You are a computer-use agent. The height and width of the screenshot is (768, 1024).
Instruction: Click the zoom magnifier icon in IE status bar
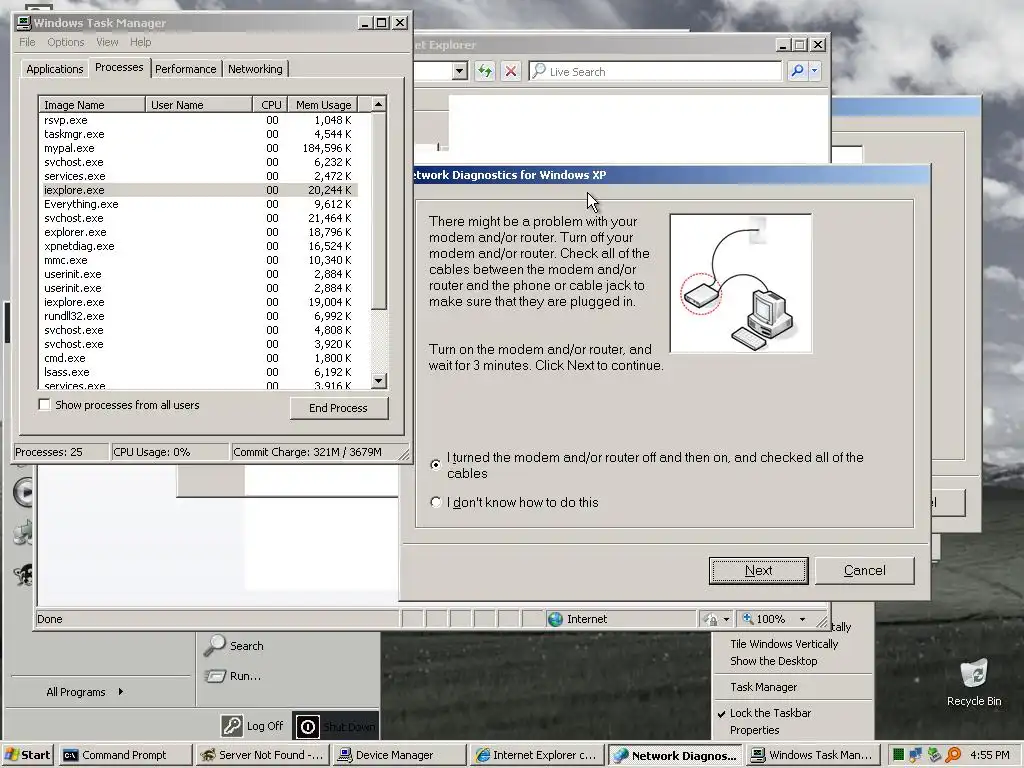(748, 618)
